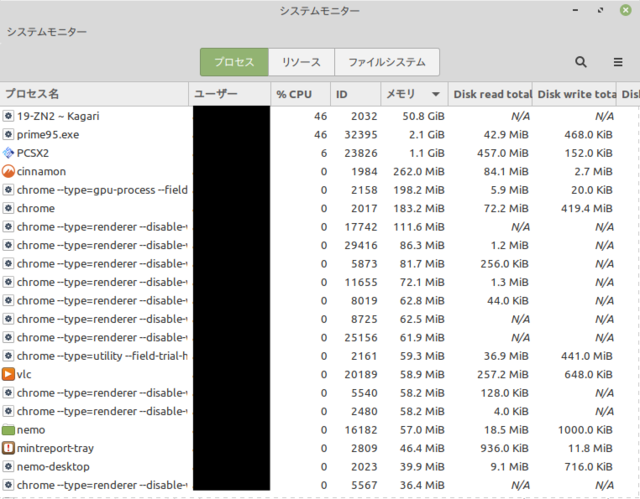Click the vlc cone icon

coord(8,374)
